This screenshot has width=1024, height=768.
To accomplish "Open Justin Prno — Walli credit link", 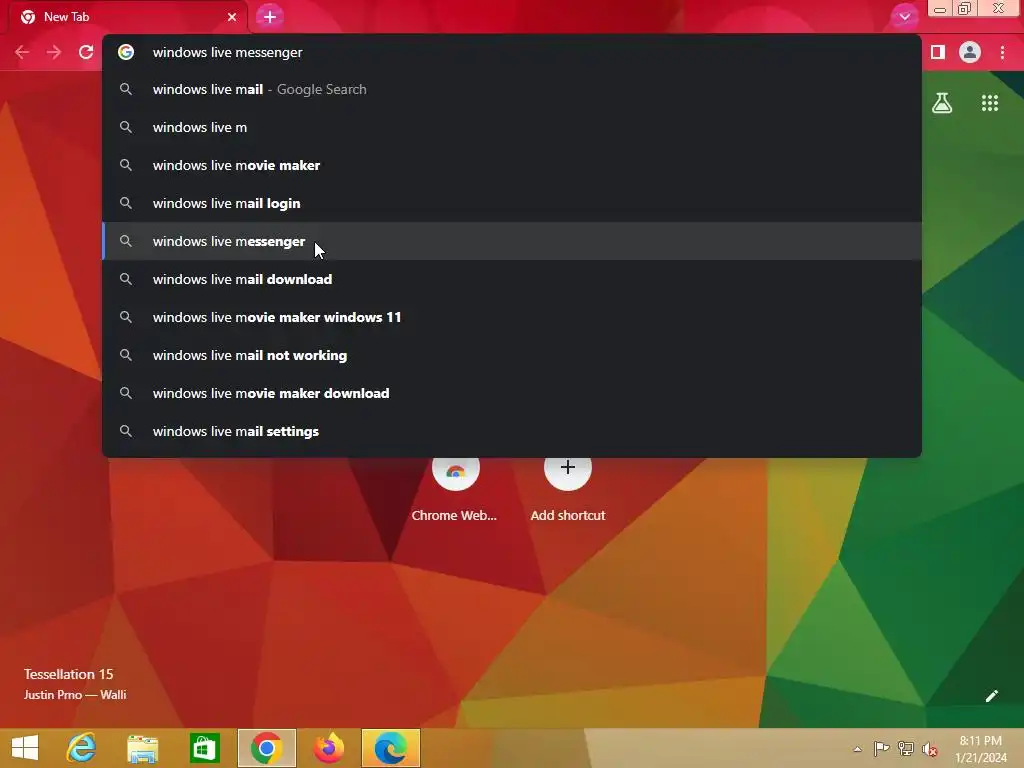I will coord(75,695).
